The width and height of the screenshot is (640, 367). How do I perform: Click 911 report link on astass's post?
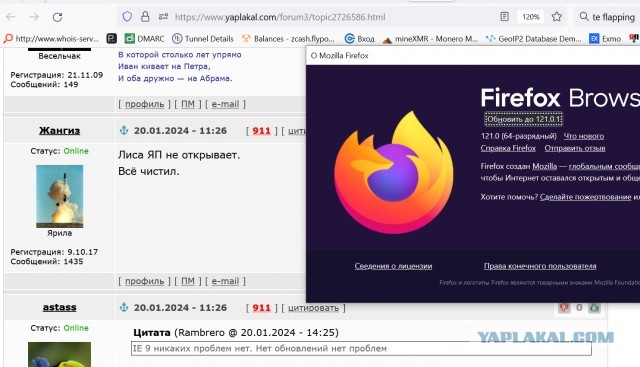click(262, 307)
